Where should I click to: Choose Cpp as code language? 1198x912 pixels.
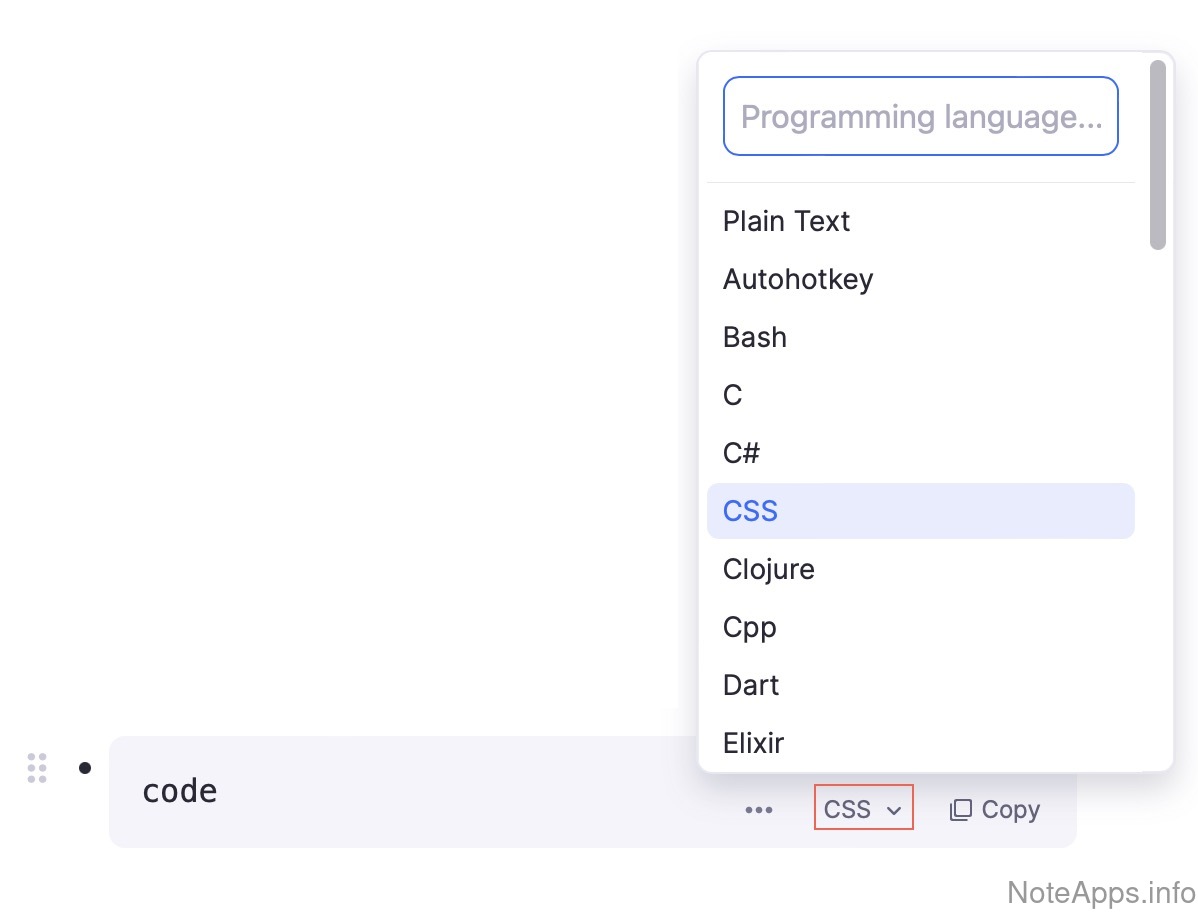tap(750, 627)
